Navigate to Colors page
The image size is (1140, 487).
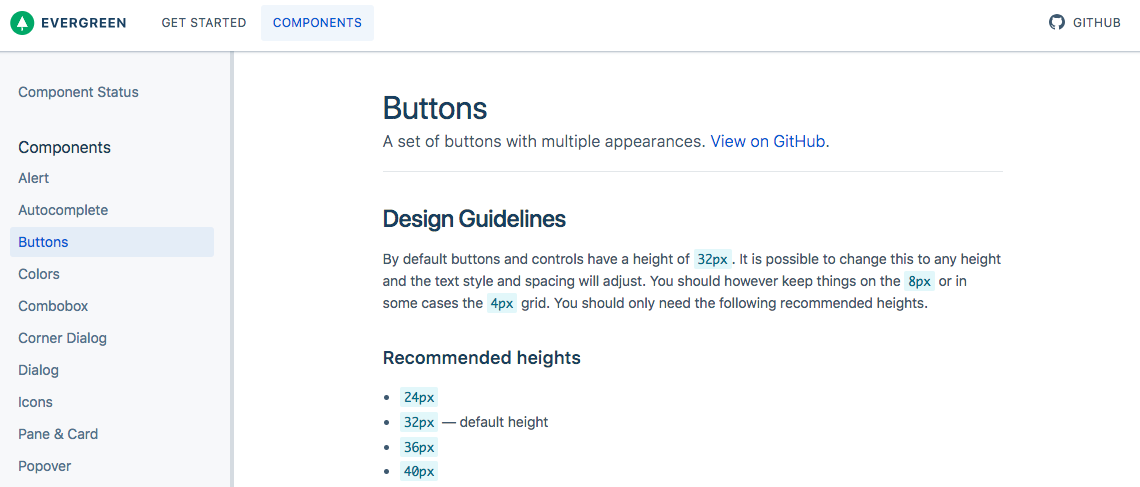click(39, 274)
